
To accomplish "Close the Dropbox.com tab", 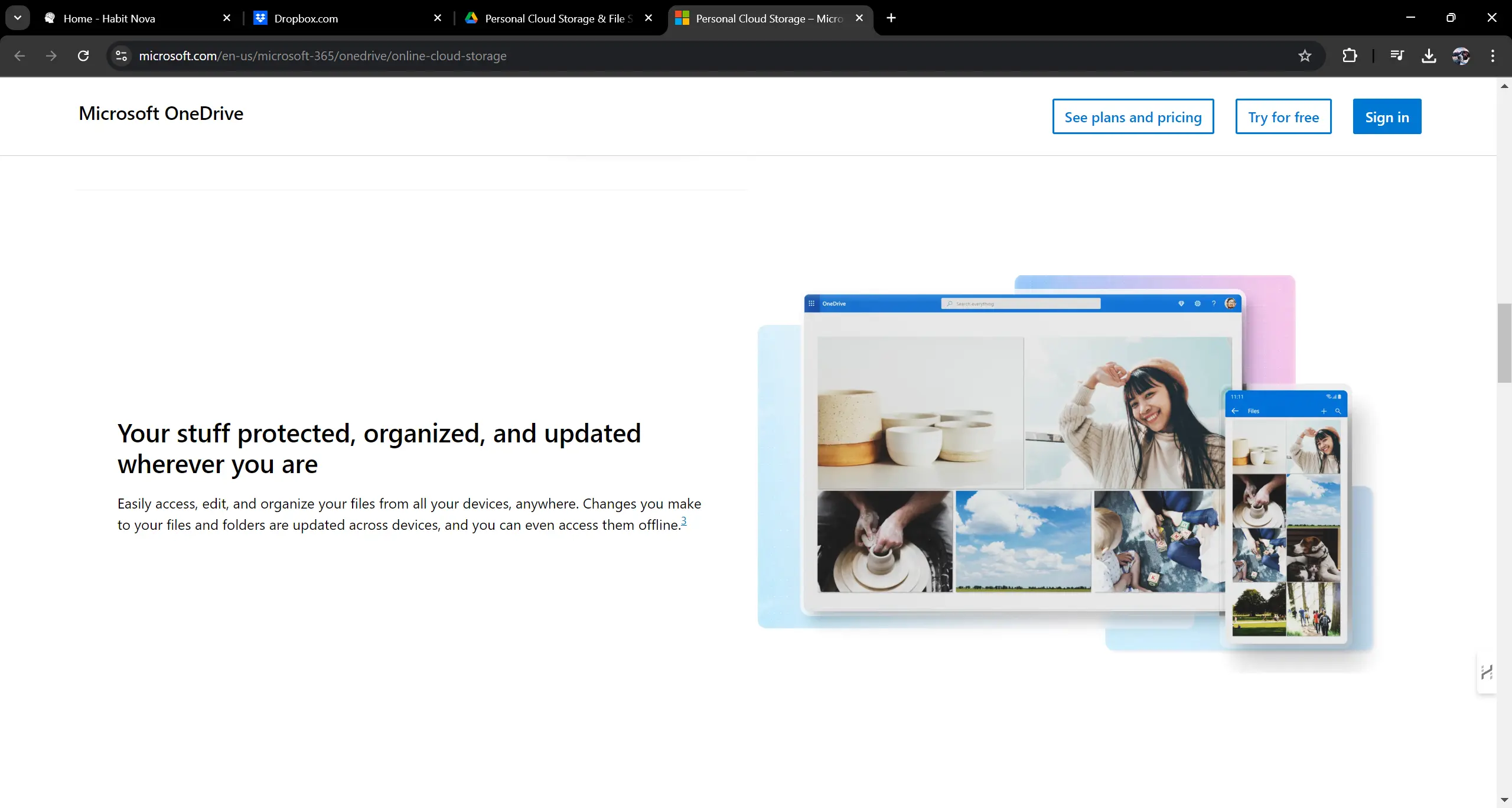I will click(438, 18).
